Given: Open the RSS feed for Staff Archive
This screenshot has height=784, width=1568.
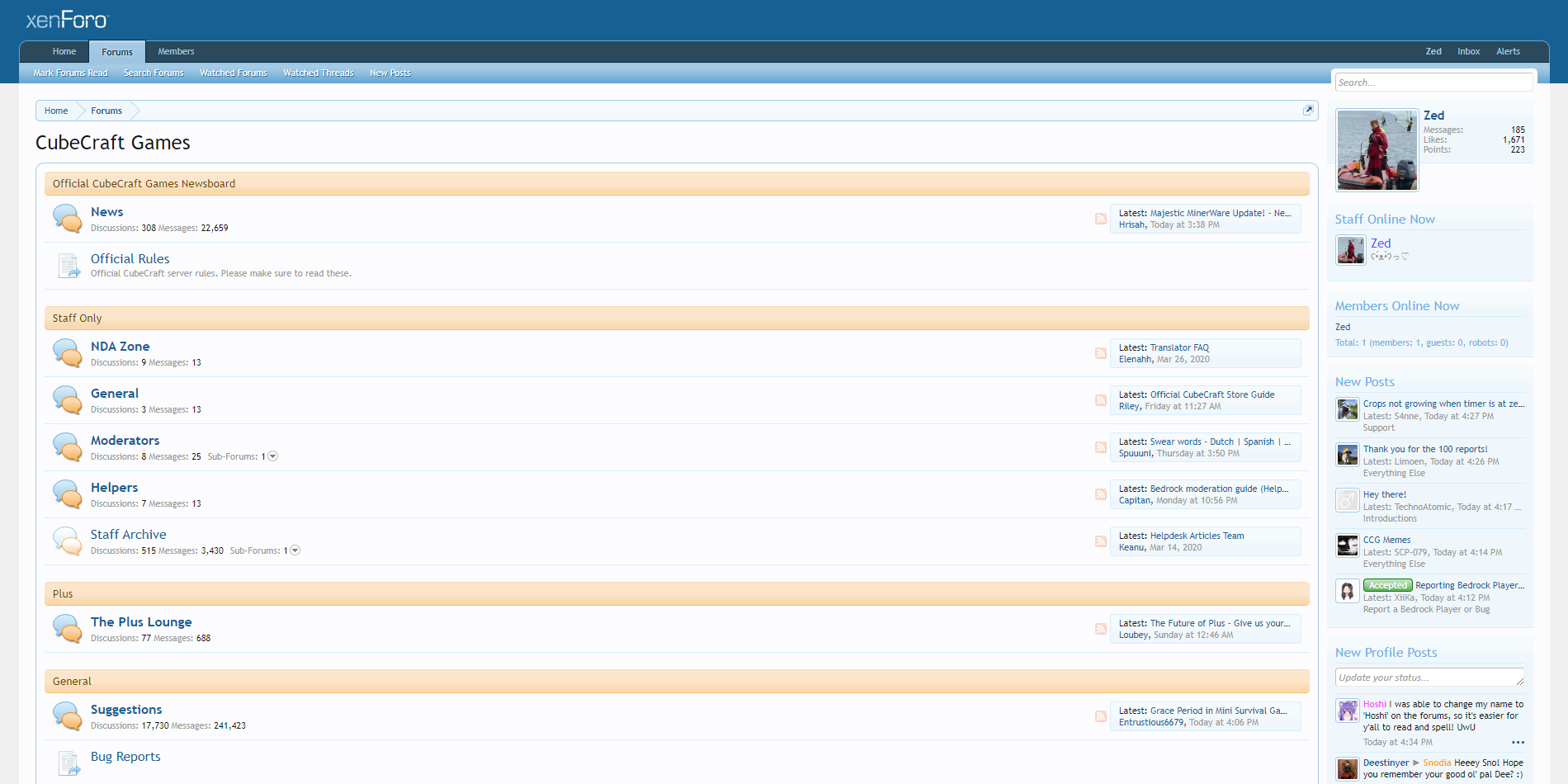Looking at the screenshot, I should pyautogui.click(x=1101, y=541).
